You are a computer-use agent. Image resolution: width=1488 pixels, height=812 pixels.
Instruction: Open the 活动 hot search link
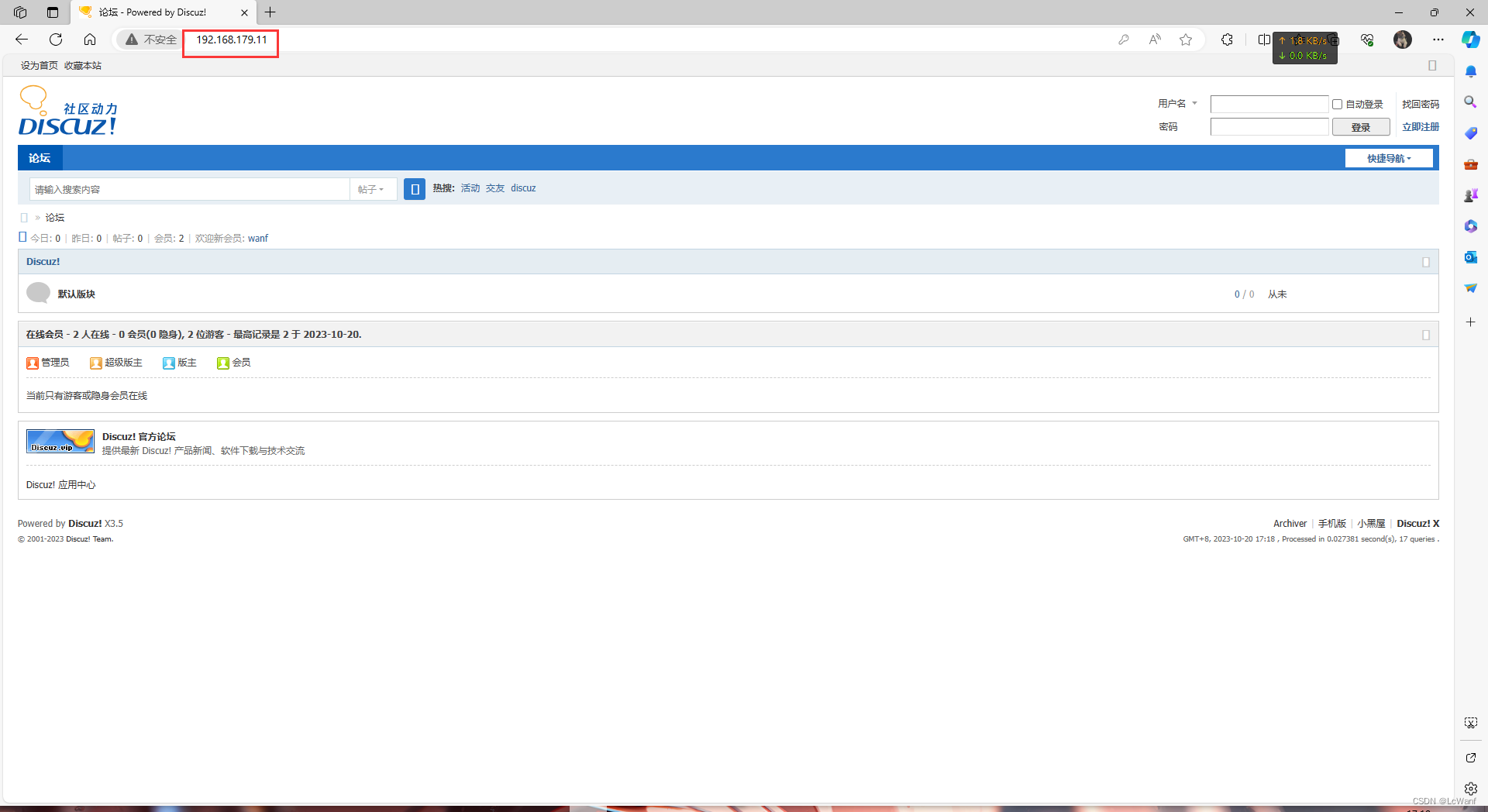click(x=470, y=188)
